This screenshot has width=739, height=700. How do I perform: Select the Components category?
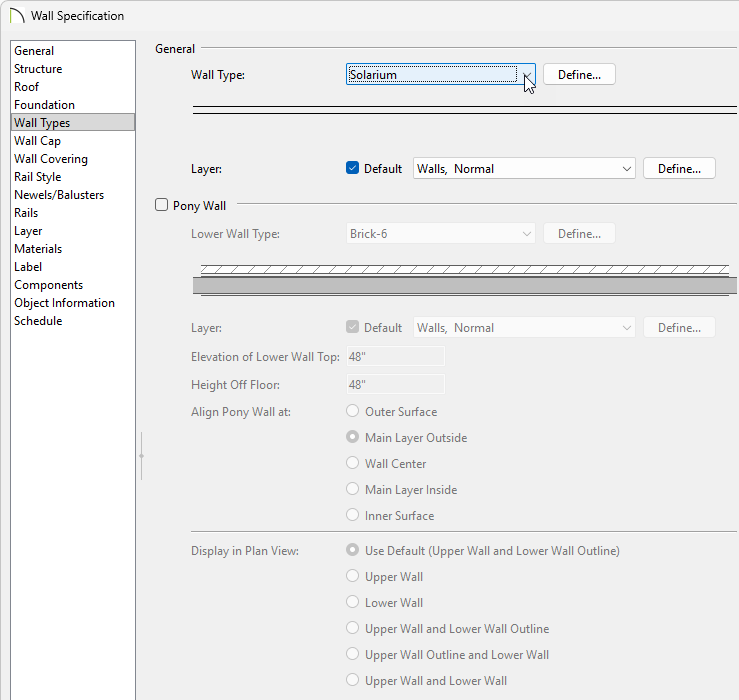click(48, 285)
